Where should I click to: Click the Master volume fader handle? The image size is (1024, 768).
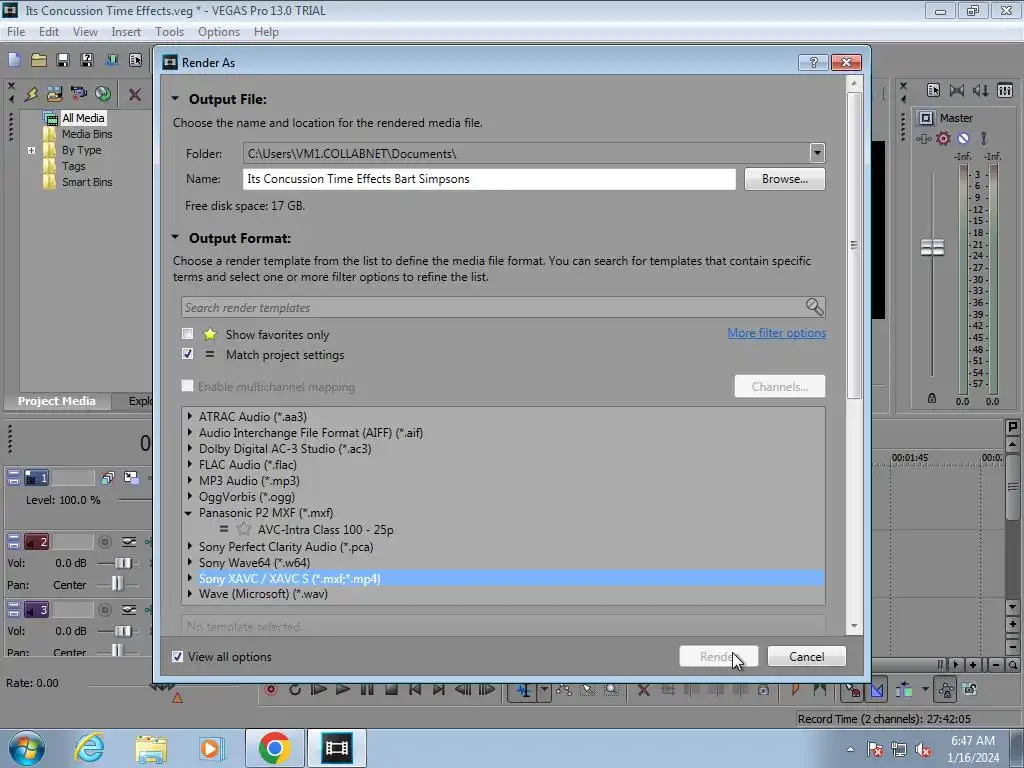point(932,248)
